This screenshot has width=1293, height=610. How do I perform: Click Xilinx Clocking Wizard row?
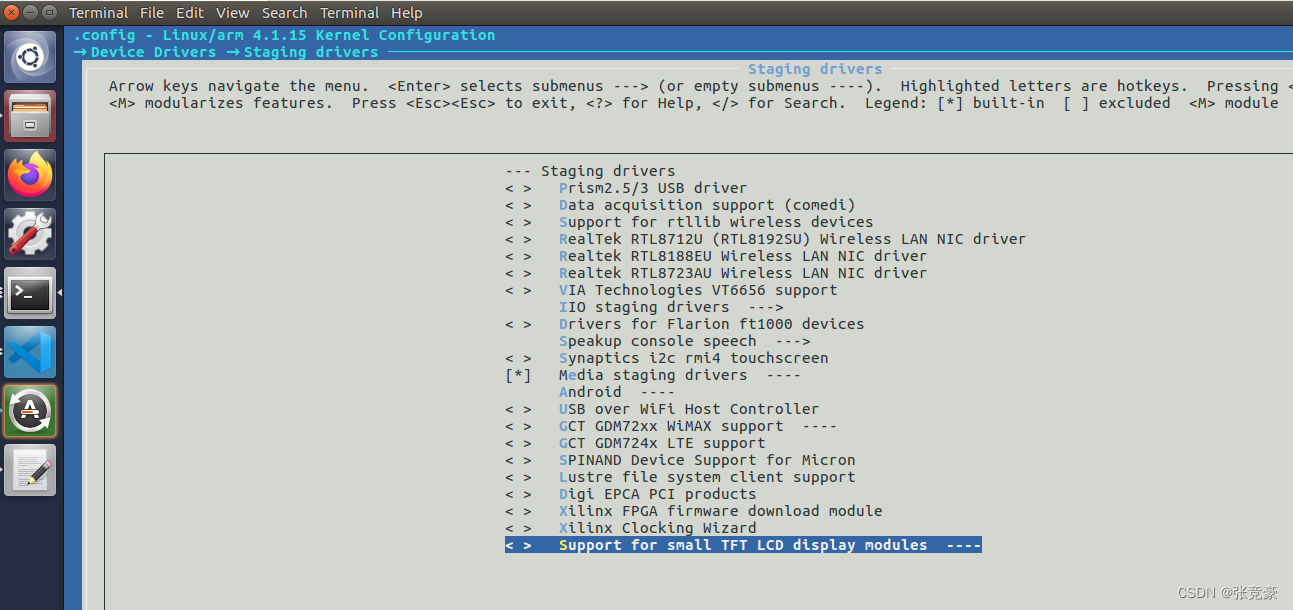tap(630, 528)
